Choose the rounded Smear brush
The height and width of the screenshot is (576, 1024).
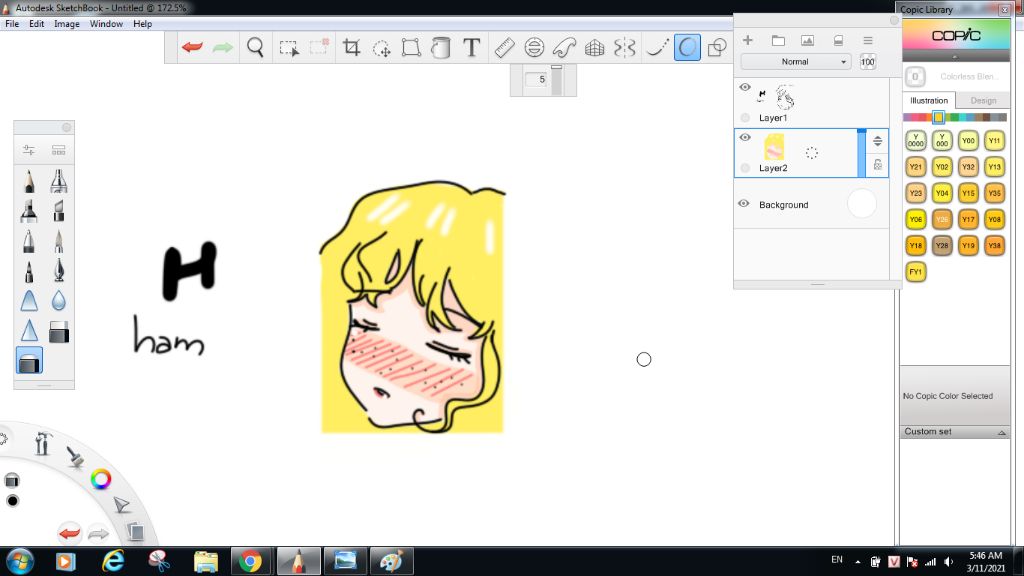click(x=29, y=301)
